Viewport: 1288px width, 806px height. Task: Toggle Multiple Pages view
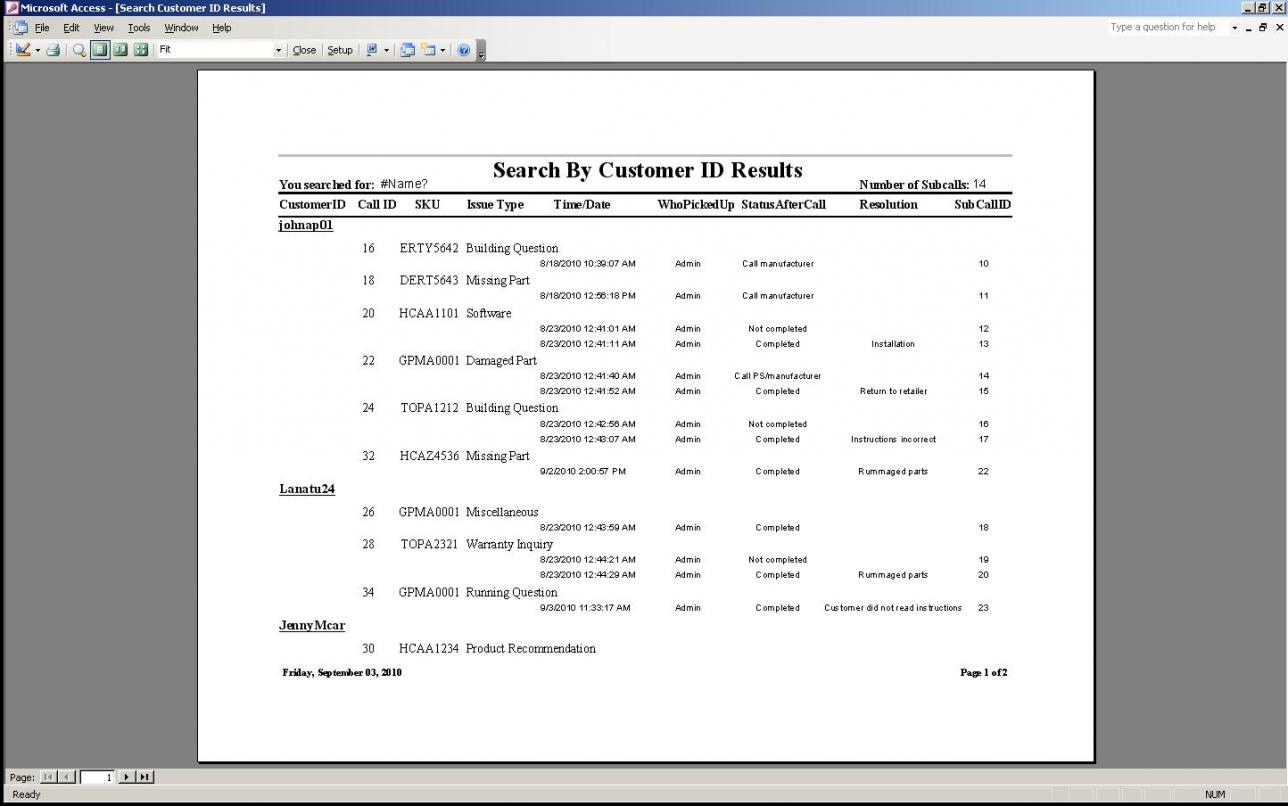coord(140,49)
